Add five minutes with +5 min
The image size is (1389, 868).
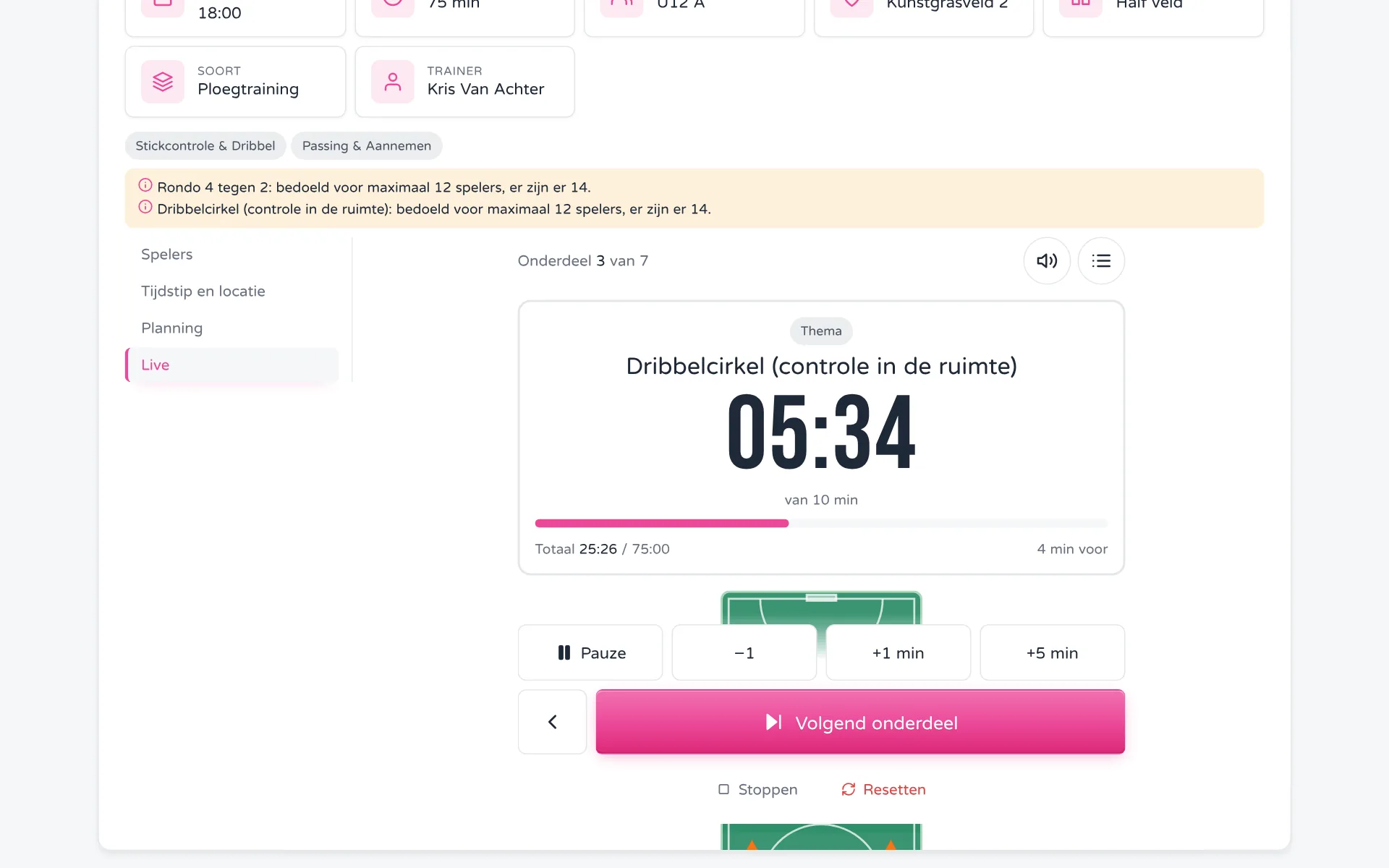[x=1052, y=652]
